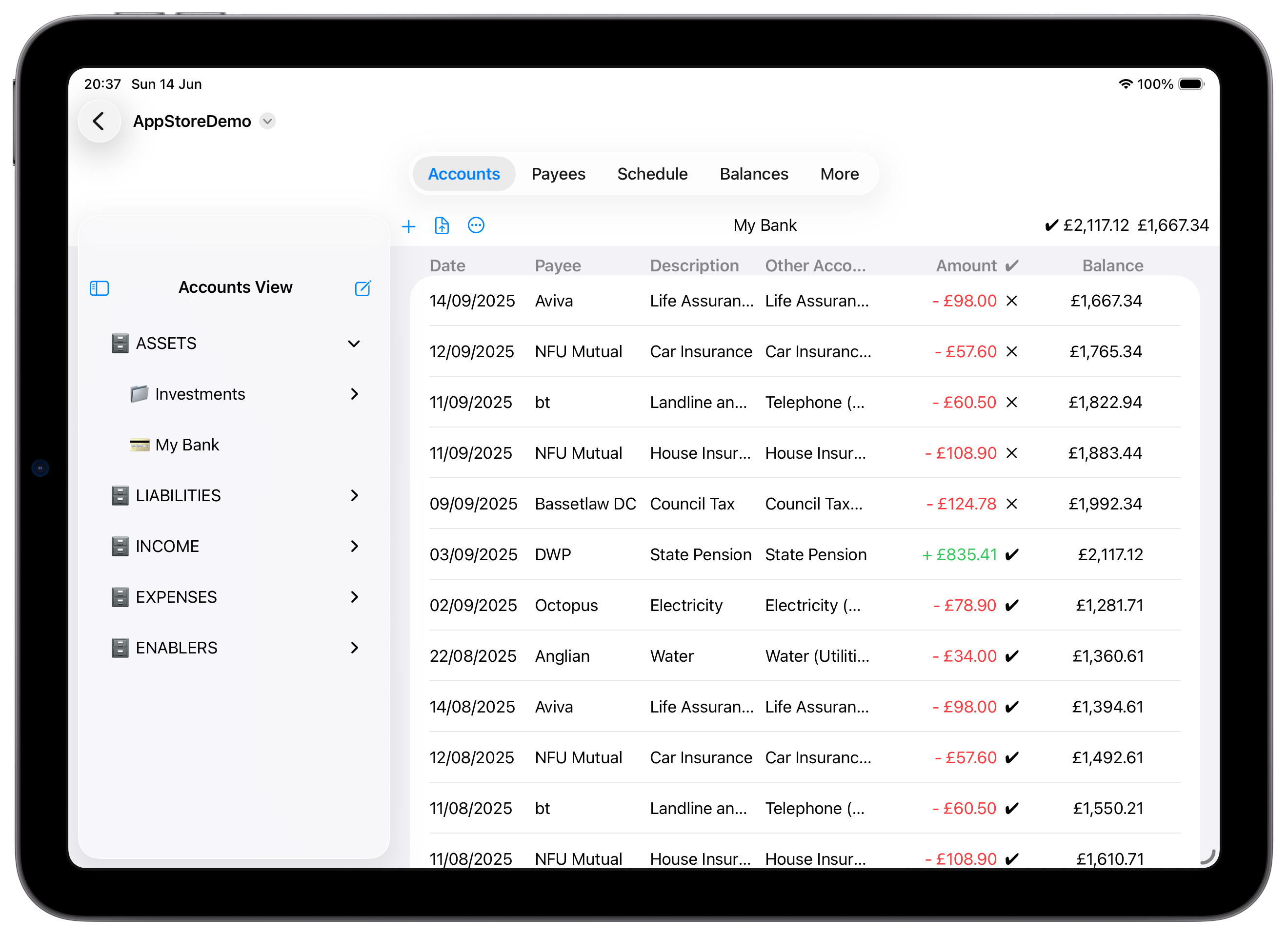
Task: Click the Octopus payee cell
Action: click(566, 605)
